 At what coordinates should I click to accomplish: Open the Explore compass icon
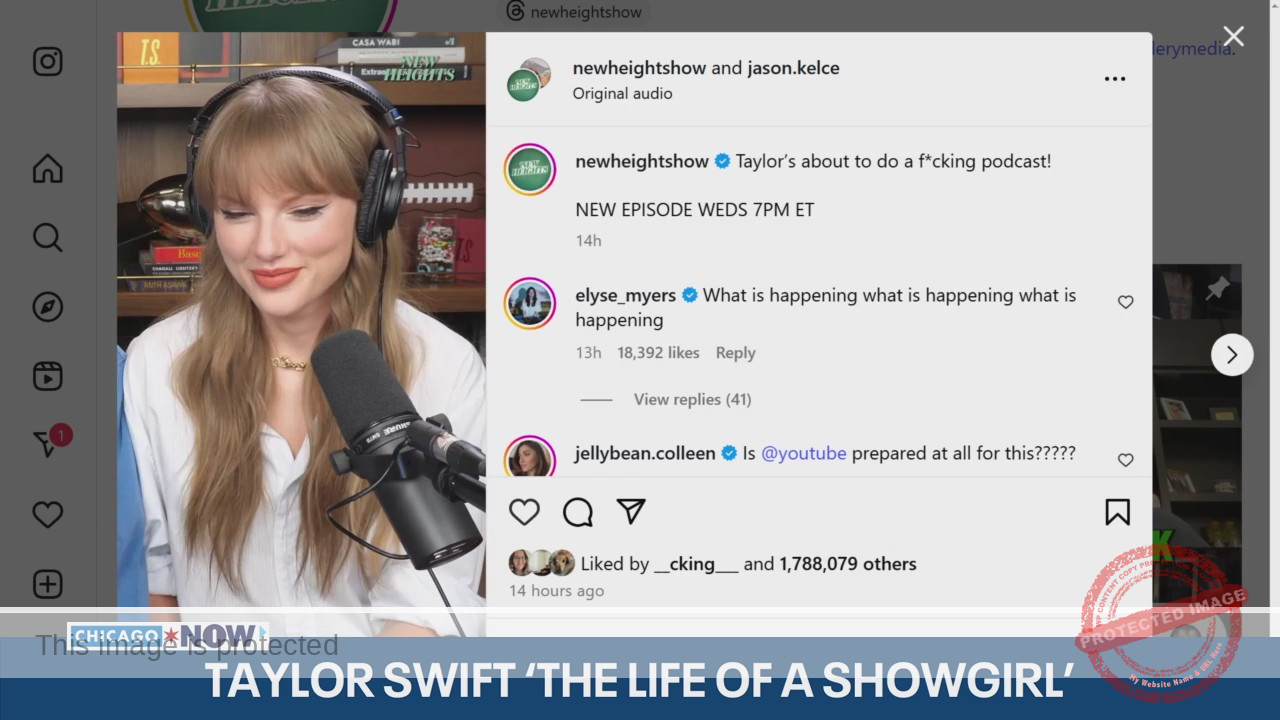[x=47, y=307]
